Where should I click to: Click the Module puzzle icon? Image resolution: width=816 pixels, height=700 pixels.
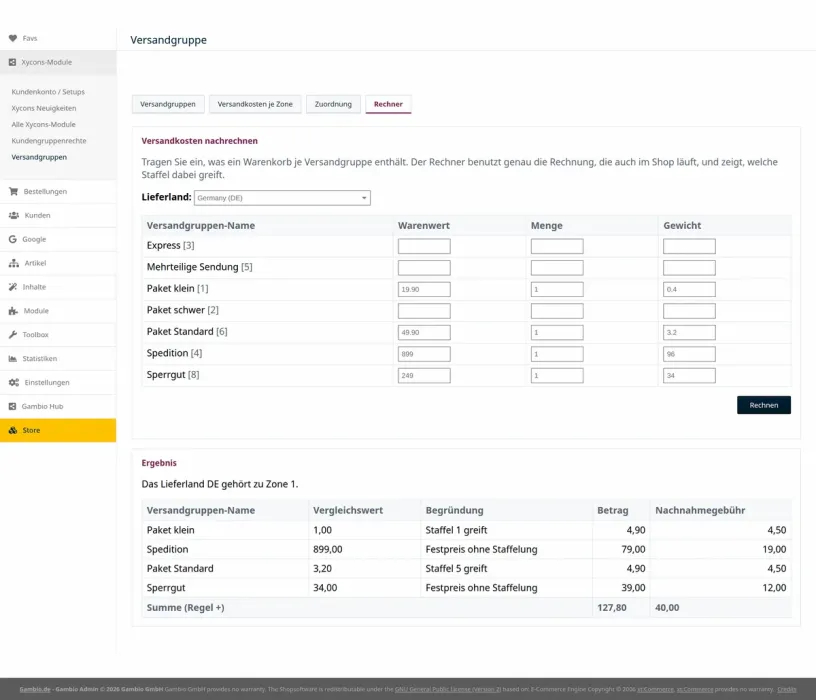pyautogui.click(x=14, y=311)
